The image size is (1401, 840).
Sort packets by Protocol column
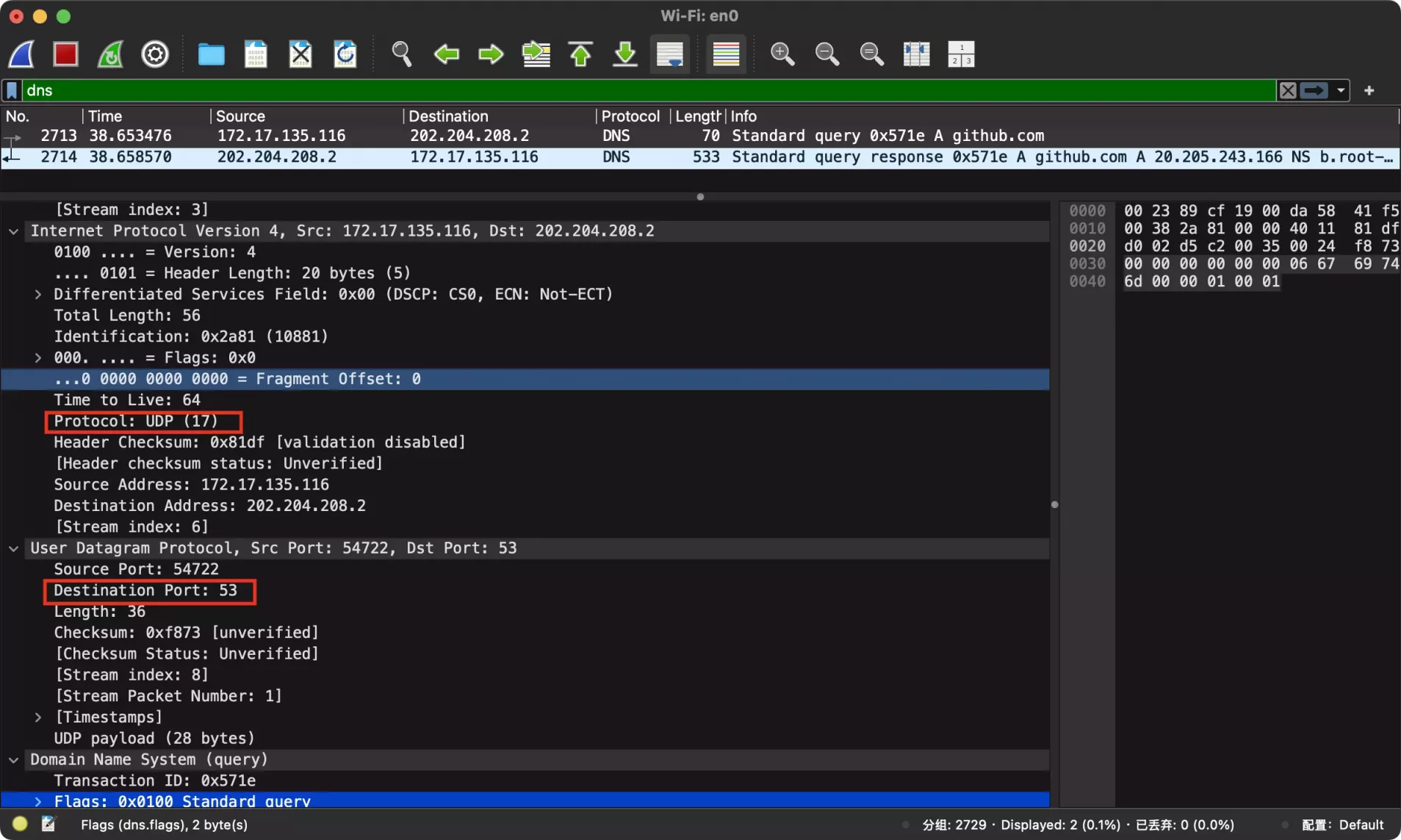633,116
